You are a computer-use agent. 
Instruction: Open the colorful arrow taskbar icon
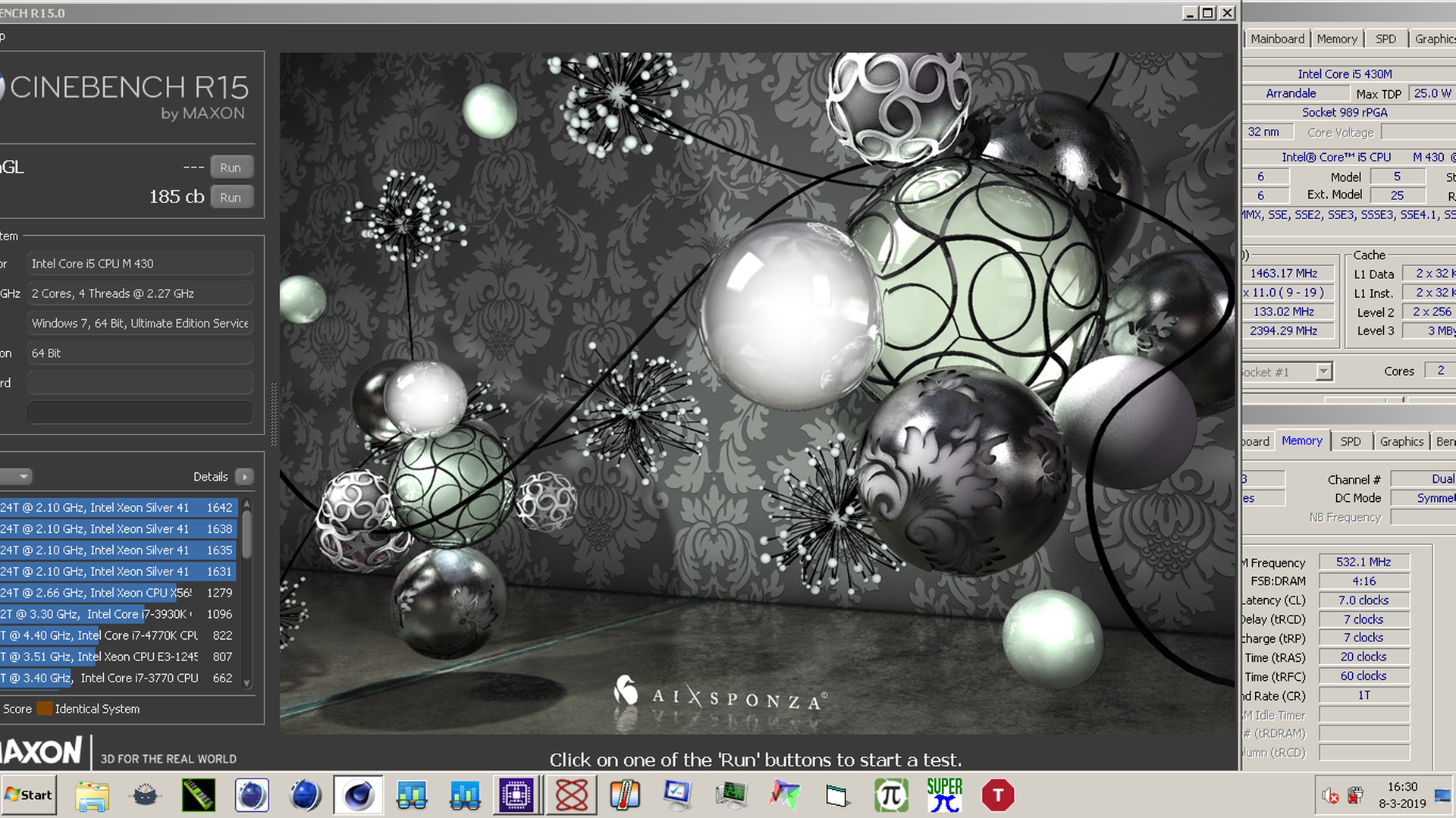pyautogui.click(x=784, y=796)
